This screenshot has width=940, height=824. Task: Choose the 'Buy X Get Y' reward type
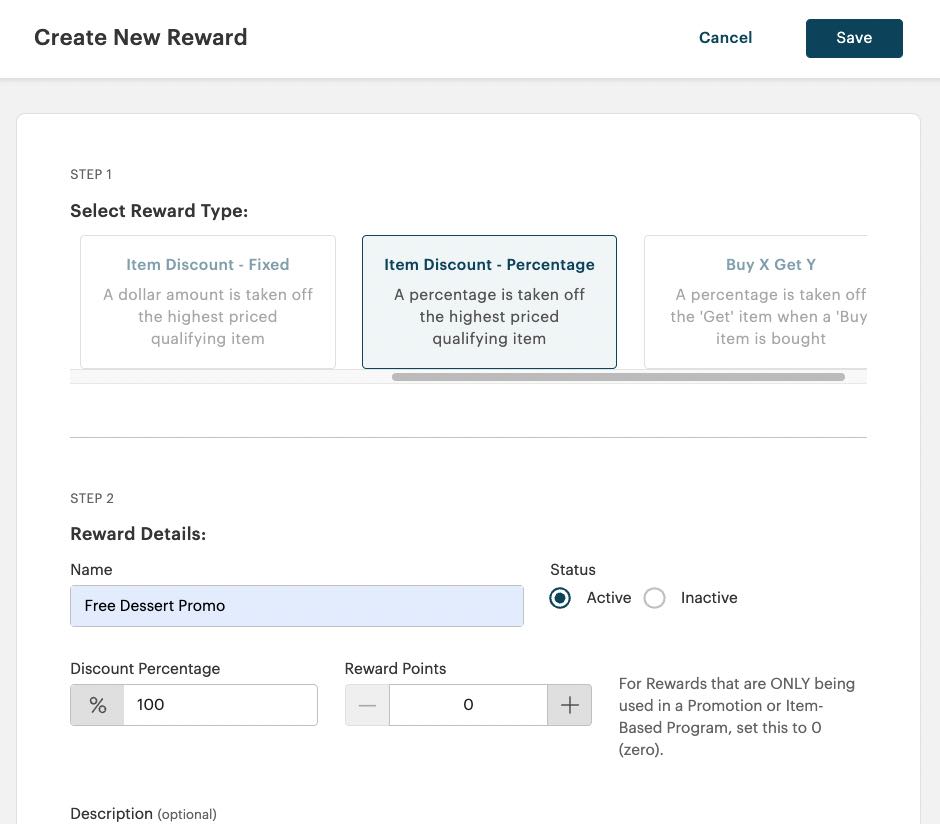(x=770, y=301)
